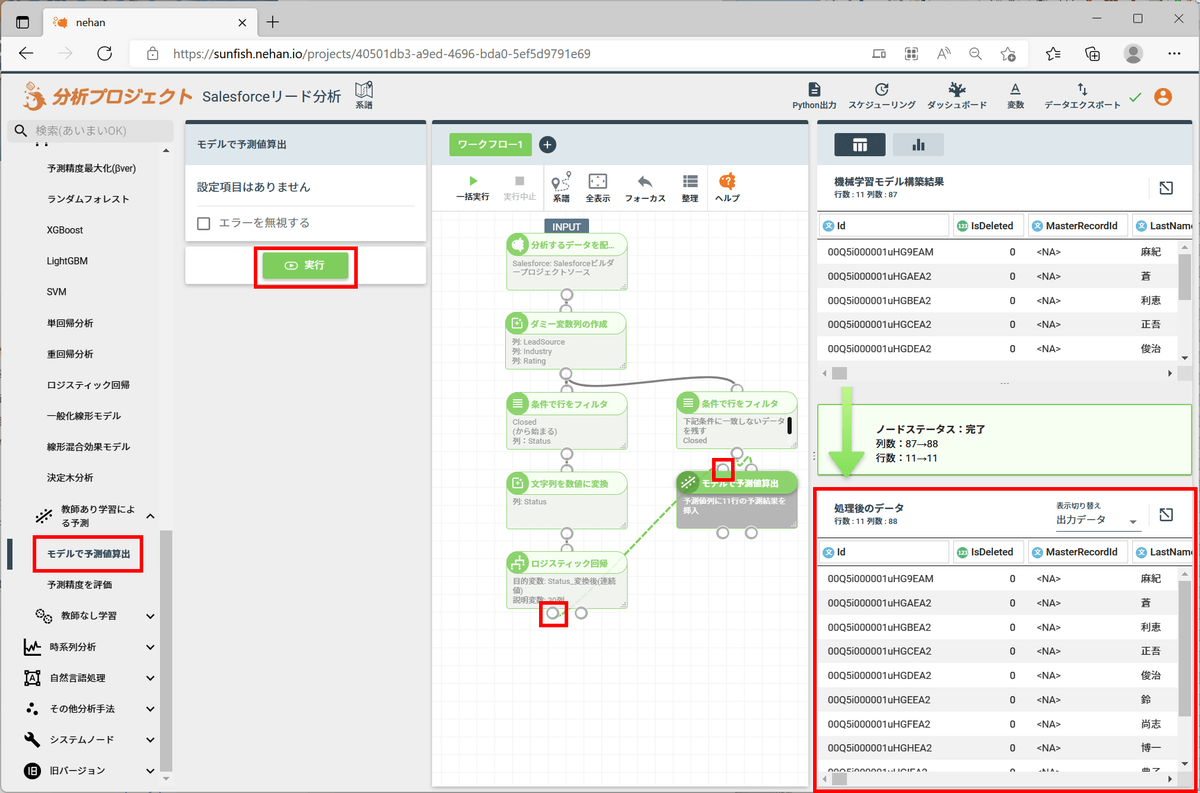The height and width of the screenshot is (793, 1200).
Task: Switch to table view in the results panel
Action: [859, 145]
